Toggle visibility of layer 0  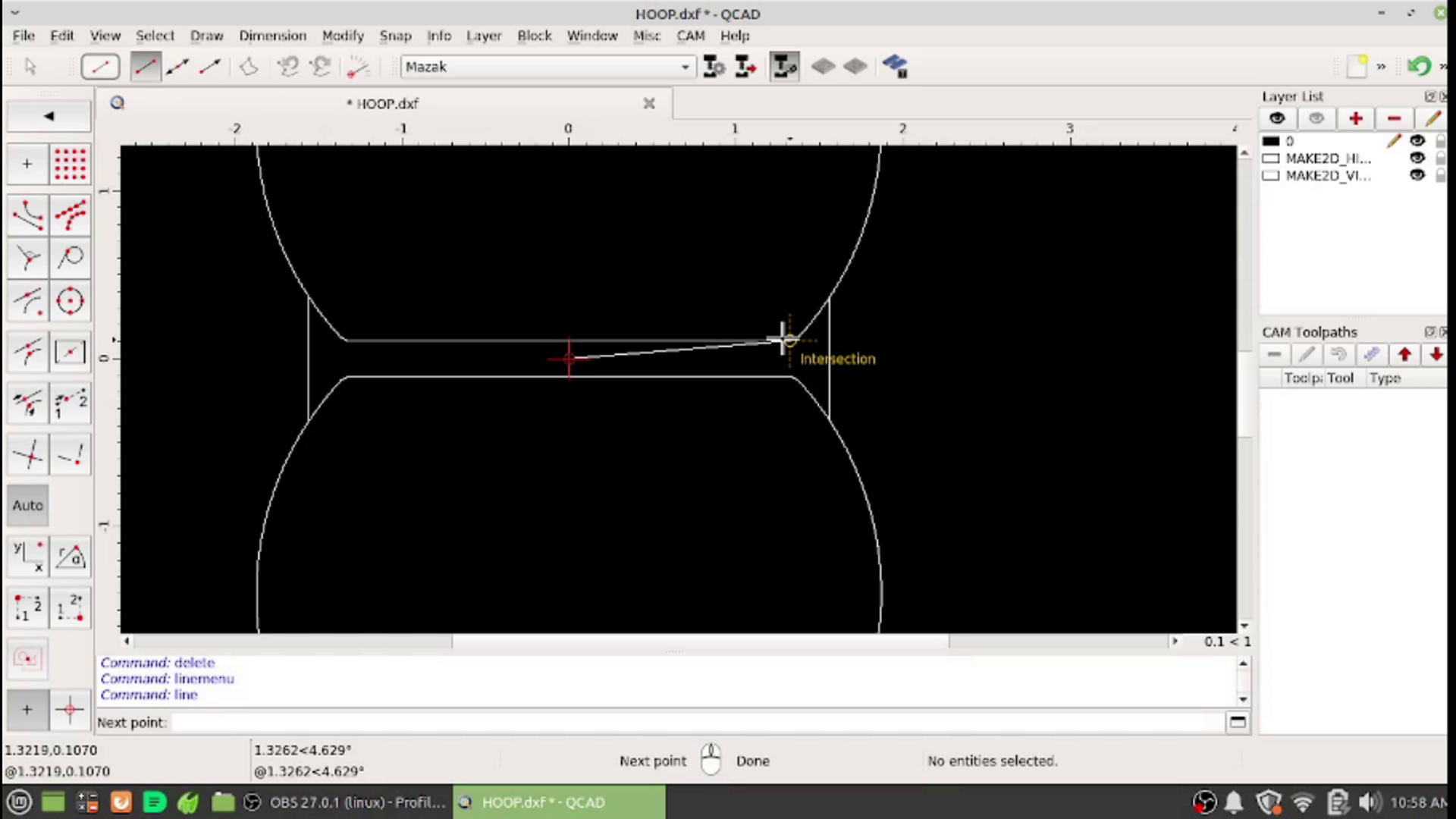[1417, 141]
